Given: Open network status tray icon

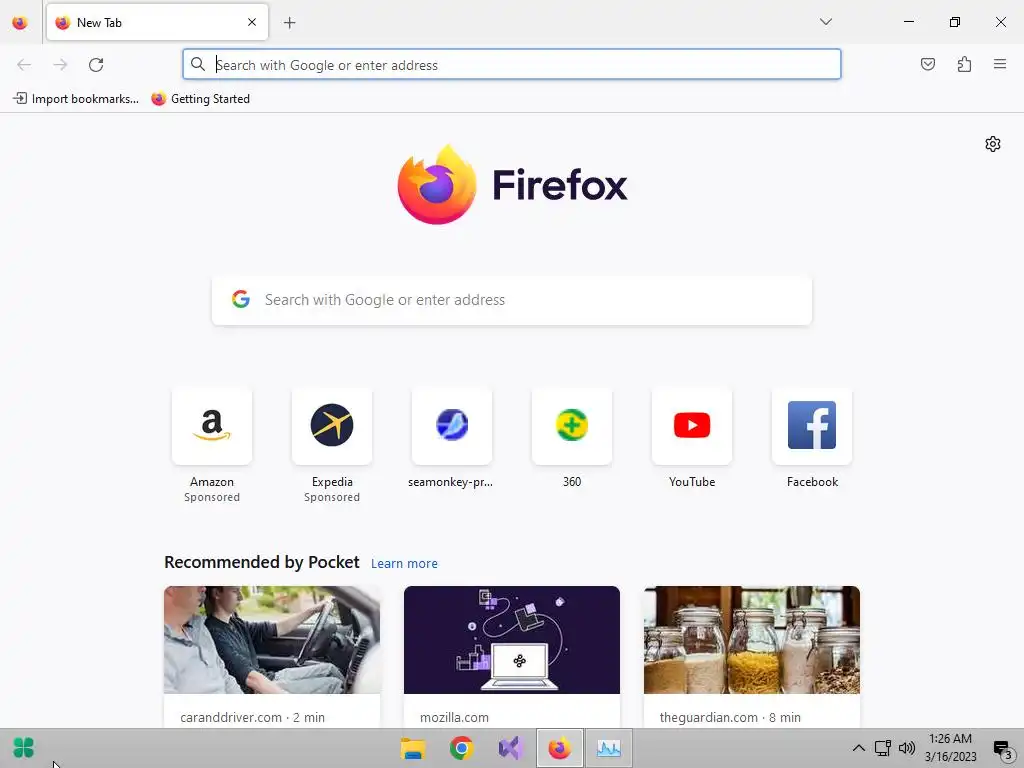Looking at the screenshot, I should [882, 748].
